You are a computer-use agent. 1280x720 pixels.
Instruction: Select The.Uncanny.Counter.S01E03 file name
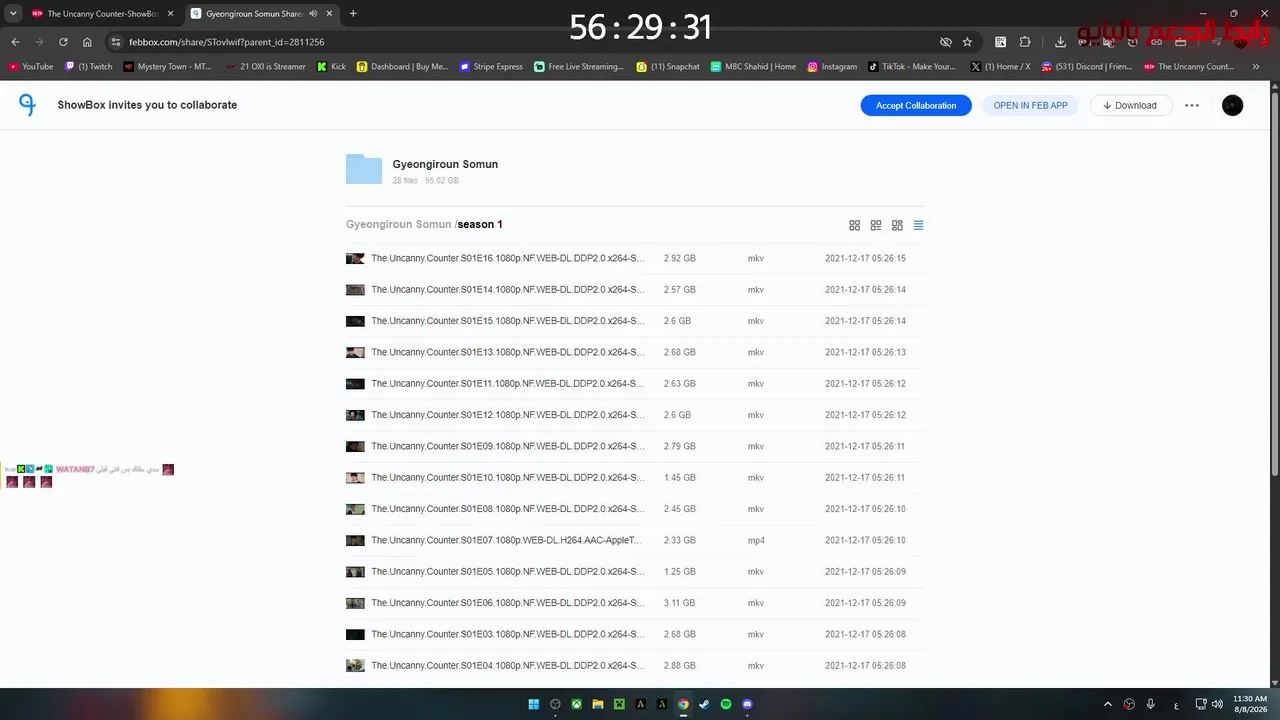tap(508, 634)
